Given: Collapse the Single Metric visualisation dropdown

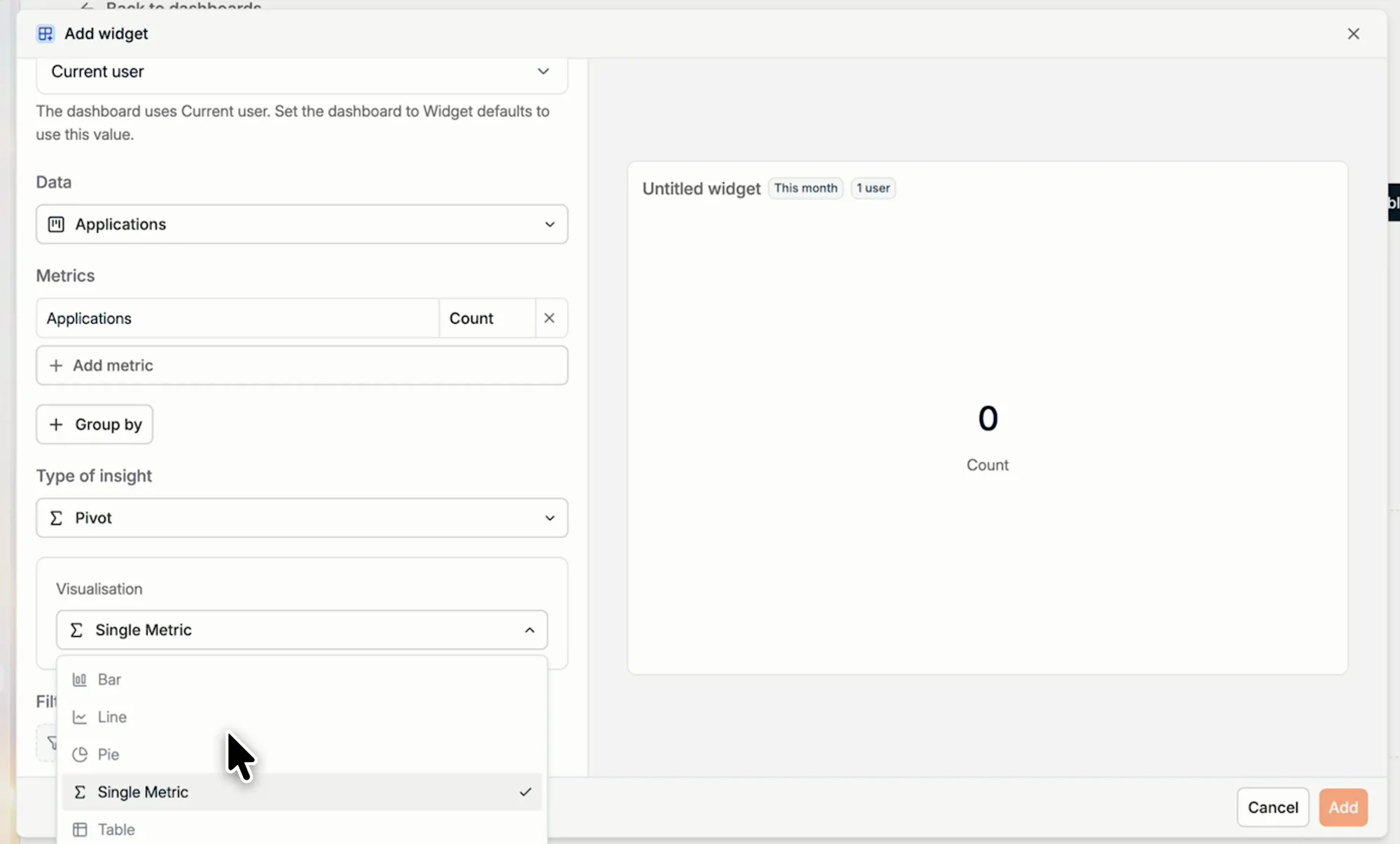Looking at the screenshot, I should [302, 630].
